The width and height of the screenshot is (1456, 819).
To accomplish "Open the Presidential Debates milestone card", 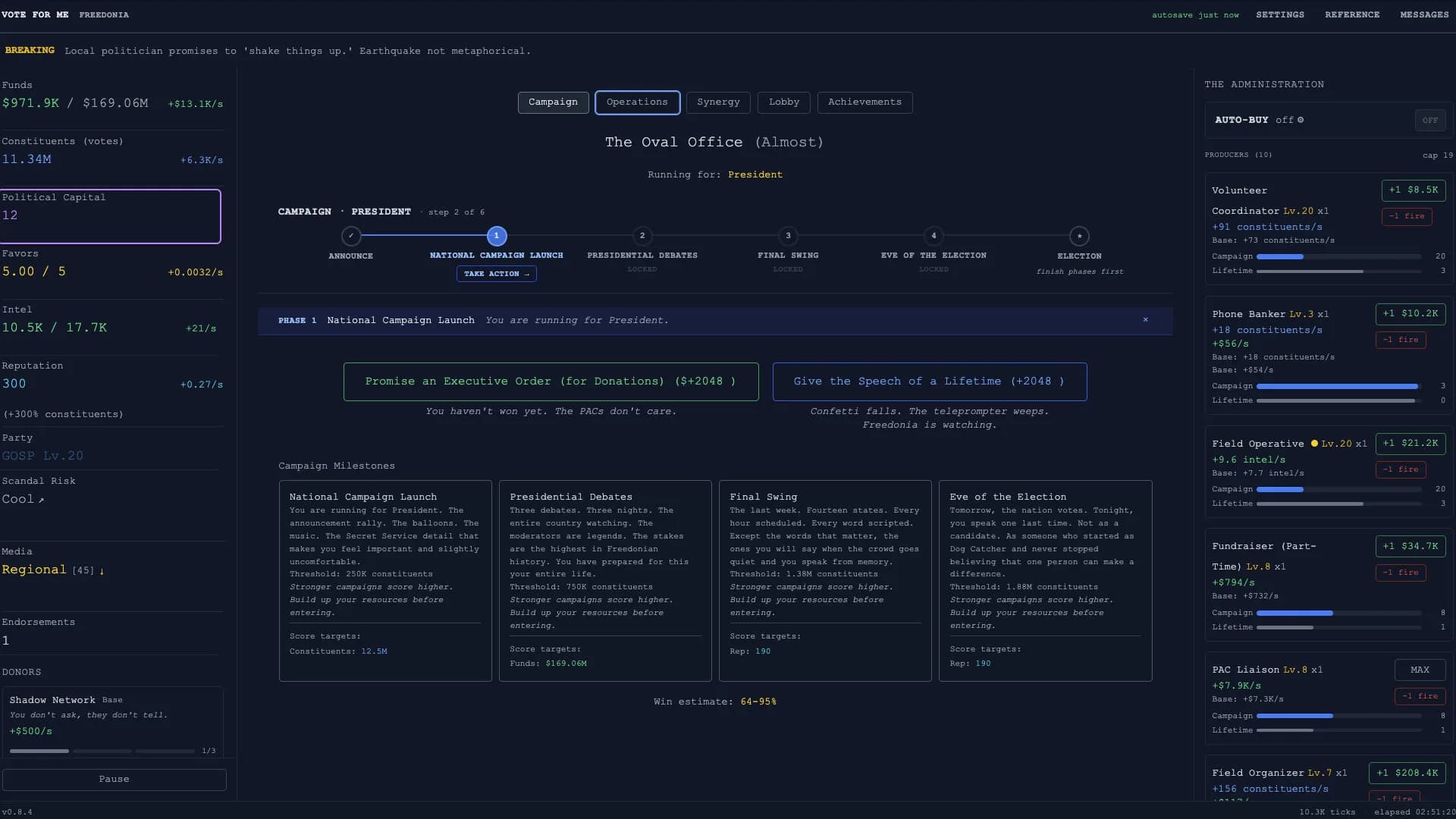I will point(605,581).
